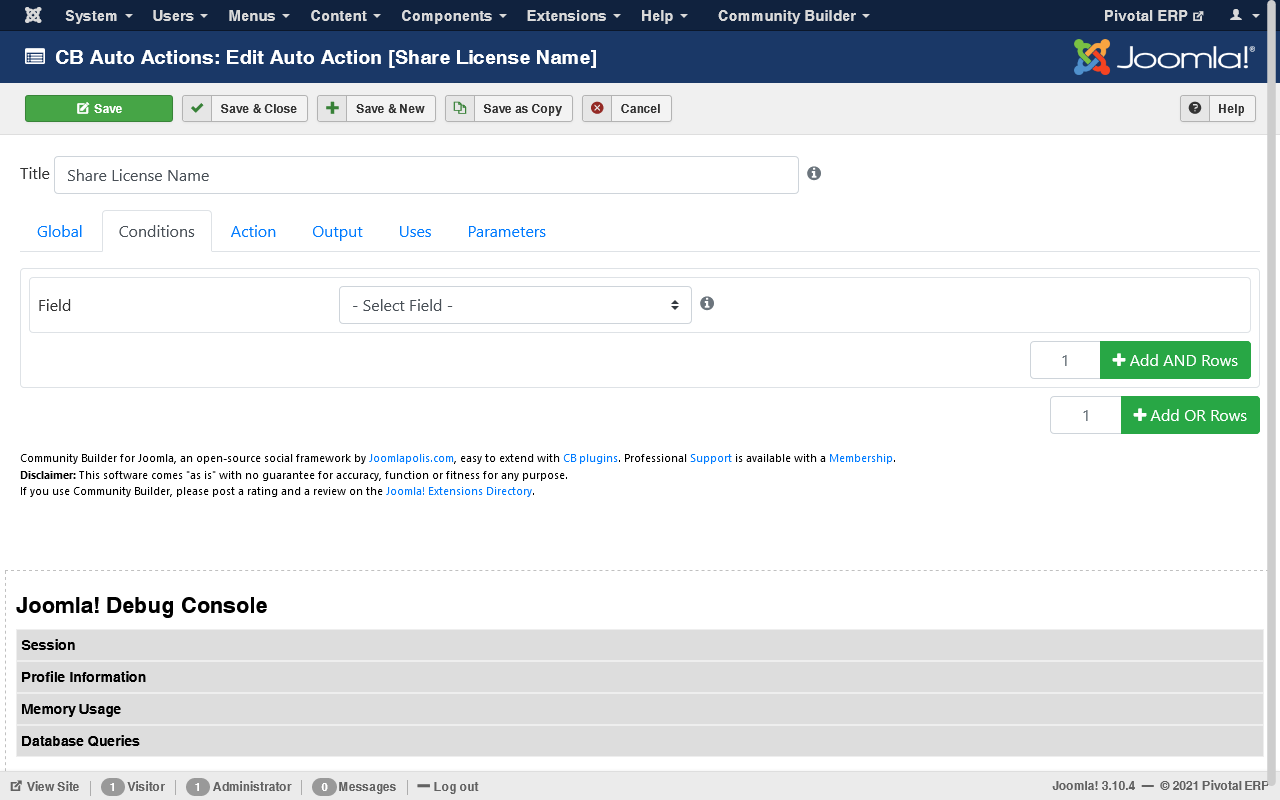Click the info icon beside Title field
This screenshot has width=1280, height=800.
tap(814, 173)
